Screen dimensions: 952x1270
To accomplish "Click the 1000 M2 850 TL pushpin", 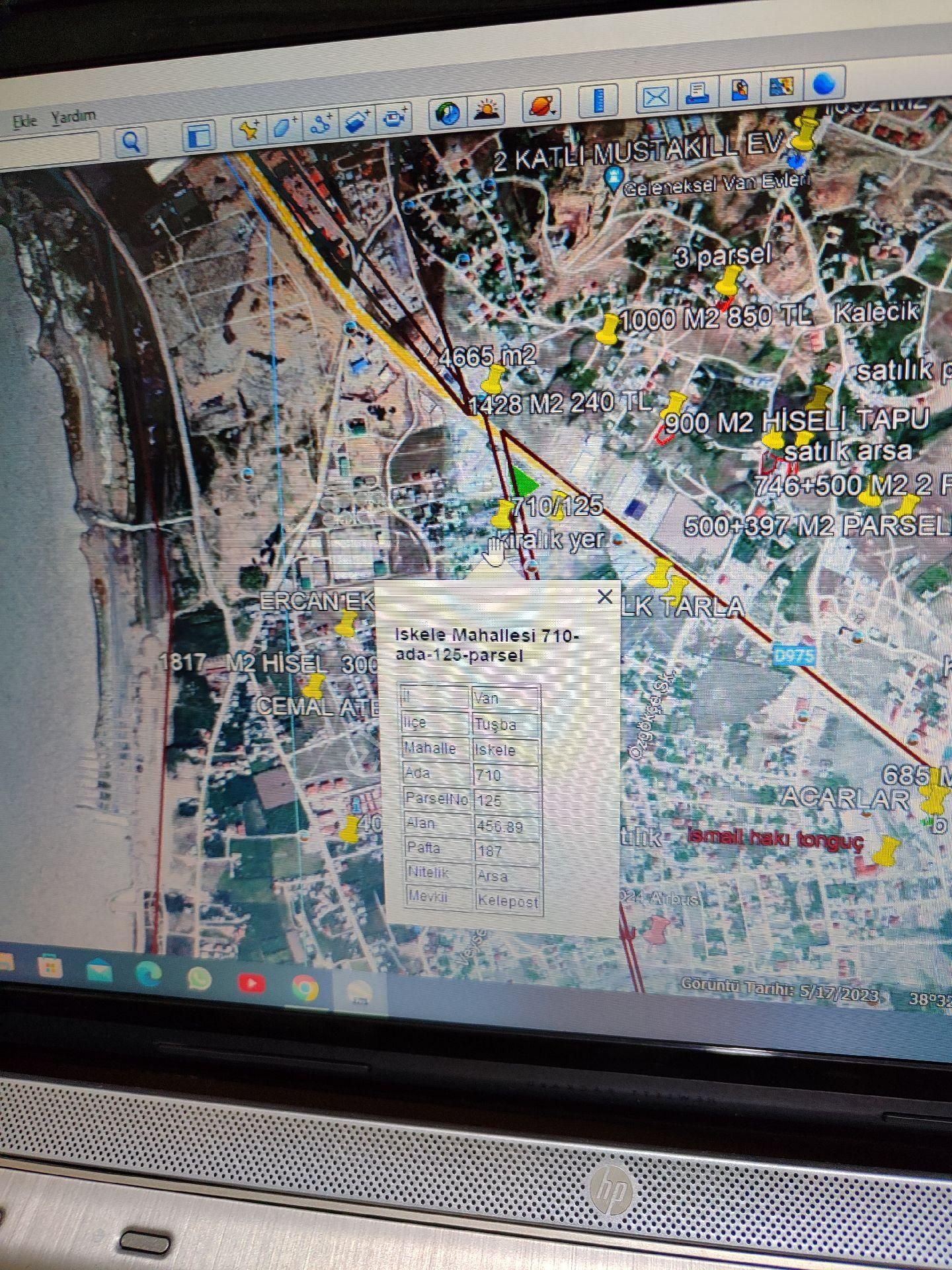I will coord(607,329).
